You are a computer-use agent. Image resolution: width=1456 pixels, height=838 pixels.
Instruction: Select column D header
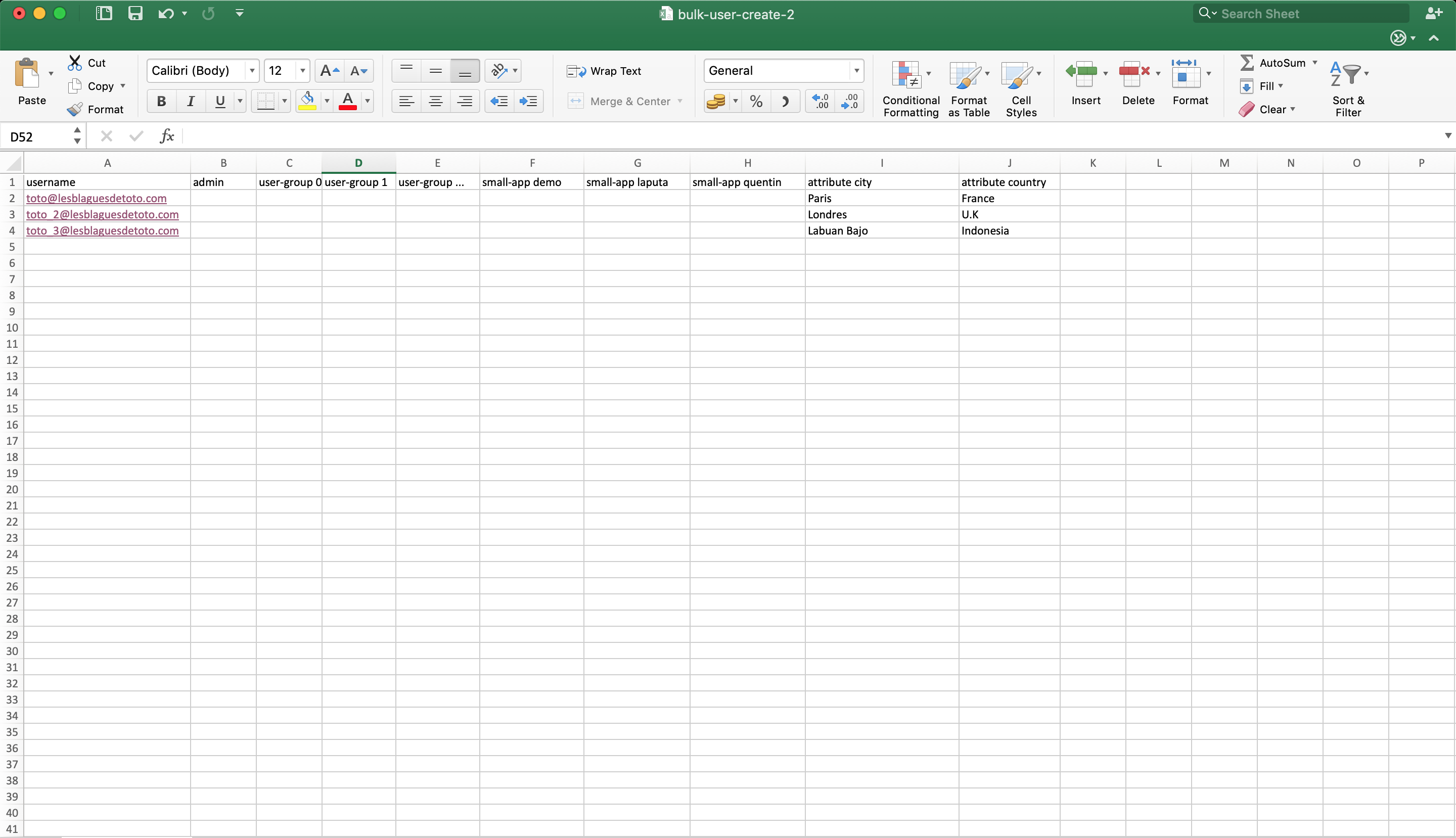(x=358, y=163)
